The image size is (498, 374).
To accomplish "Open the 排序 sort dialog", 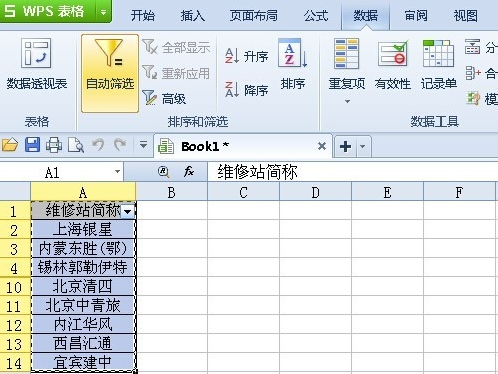I will coord(293,65).
